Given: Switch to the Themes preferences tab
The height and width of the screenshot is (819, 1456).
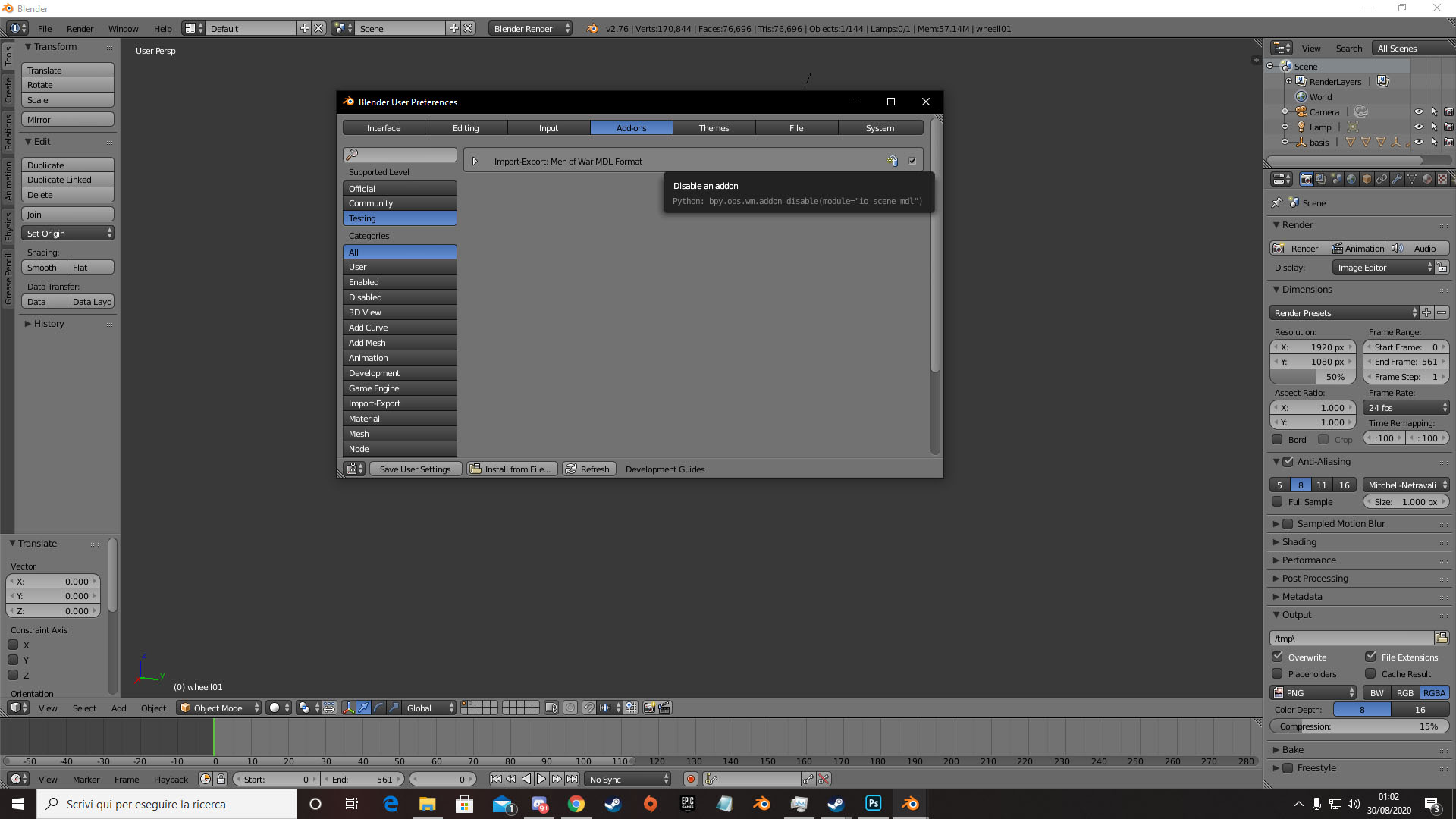Looking at the screenshot, I should pyautogui.click(x=714, y=127).
